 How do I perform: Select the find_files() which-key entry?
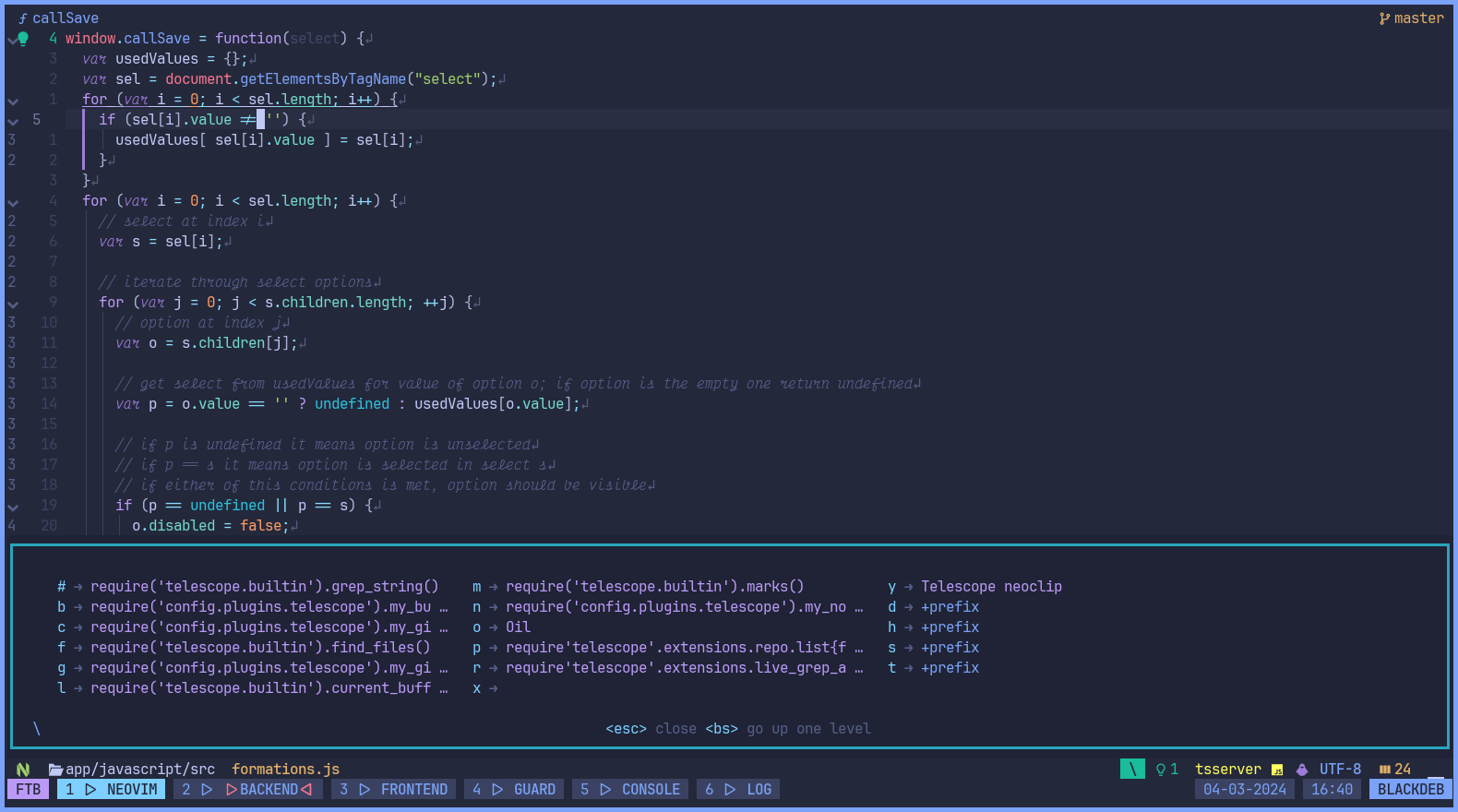tap(259, 648)
